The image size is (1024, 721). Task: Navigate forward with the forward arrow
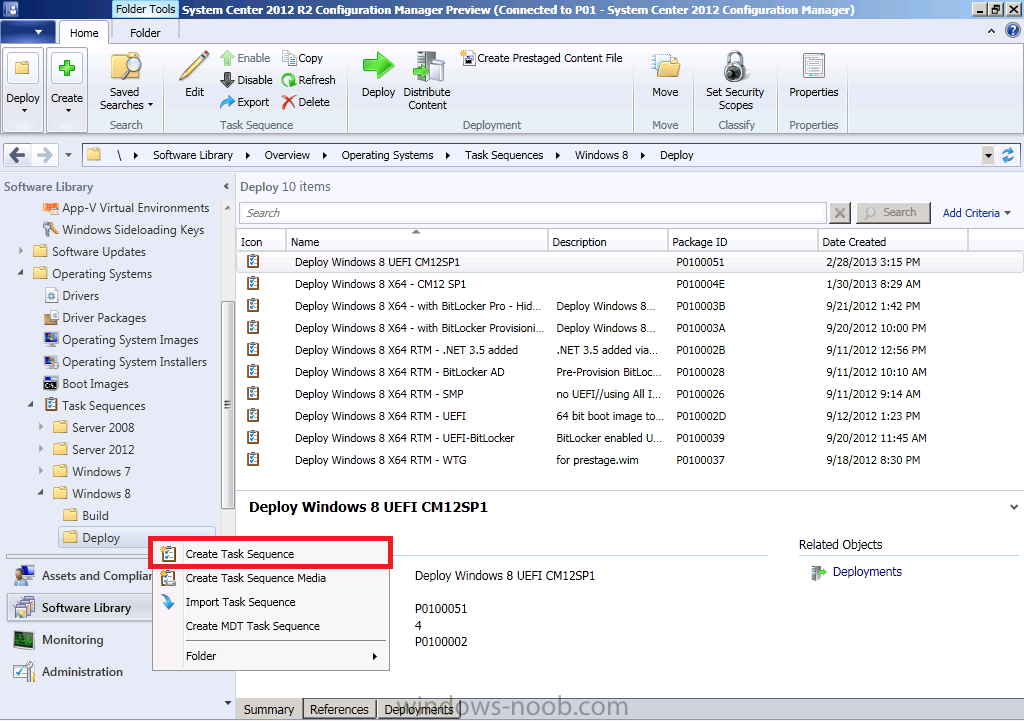click(44, 155)
